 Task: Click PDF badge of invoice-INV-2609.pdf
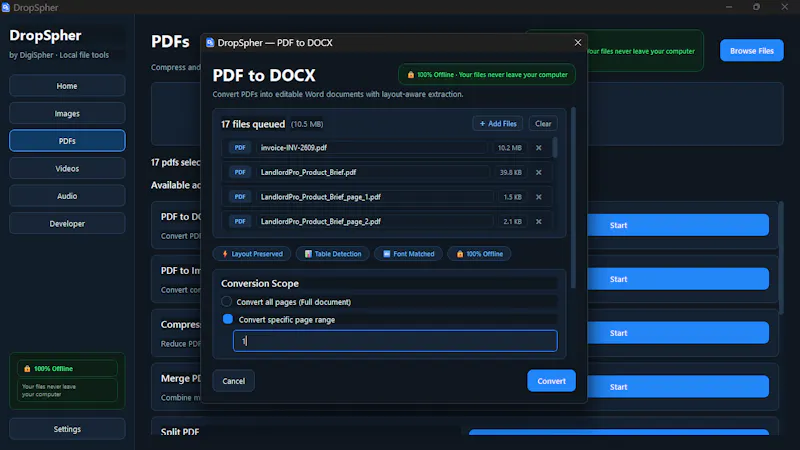click(240, 147)
